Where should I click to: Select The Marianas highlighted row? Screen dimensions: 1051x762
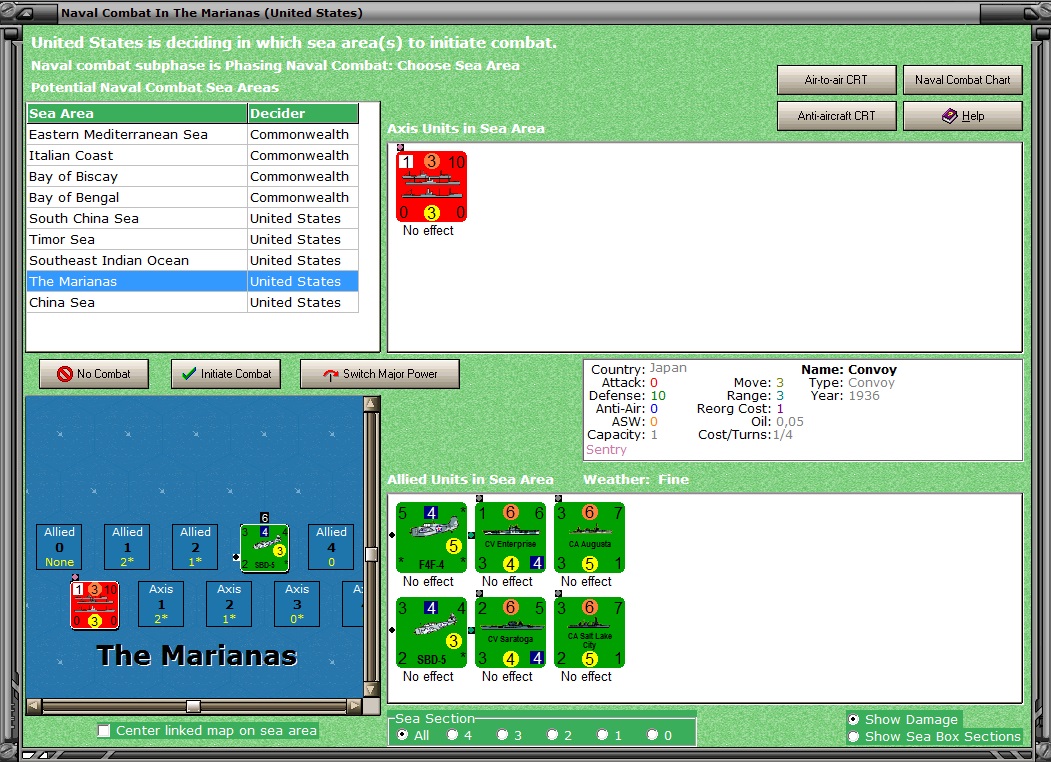(193, 281)
